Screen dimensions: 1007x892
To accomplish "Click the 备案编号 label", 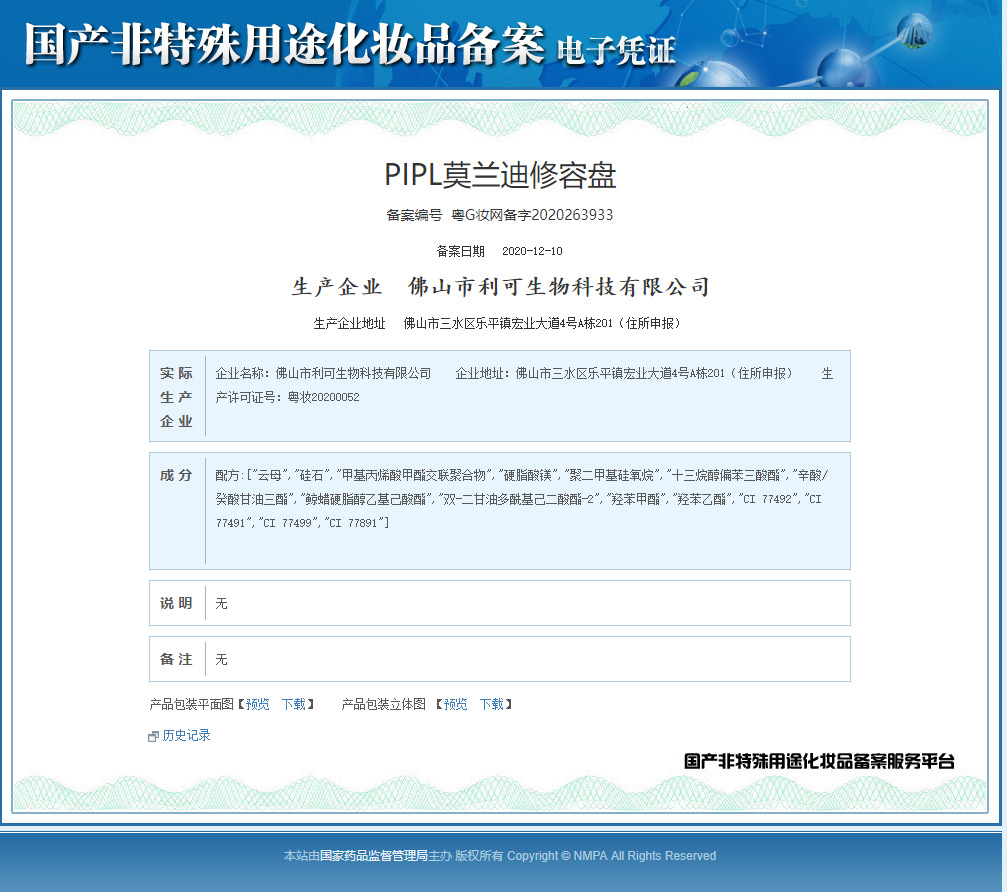I will [x=414, y=215].
